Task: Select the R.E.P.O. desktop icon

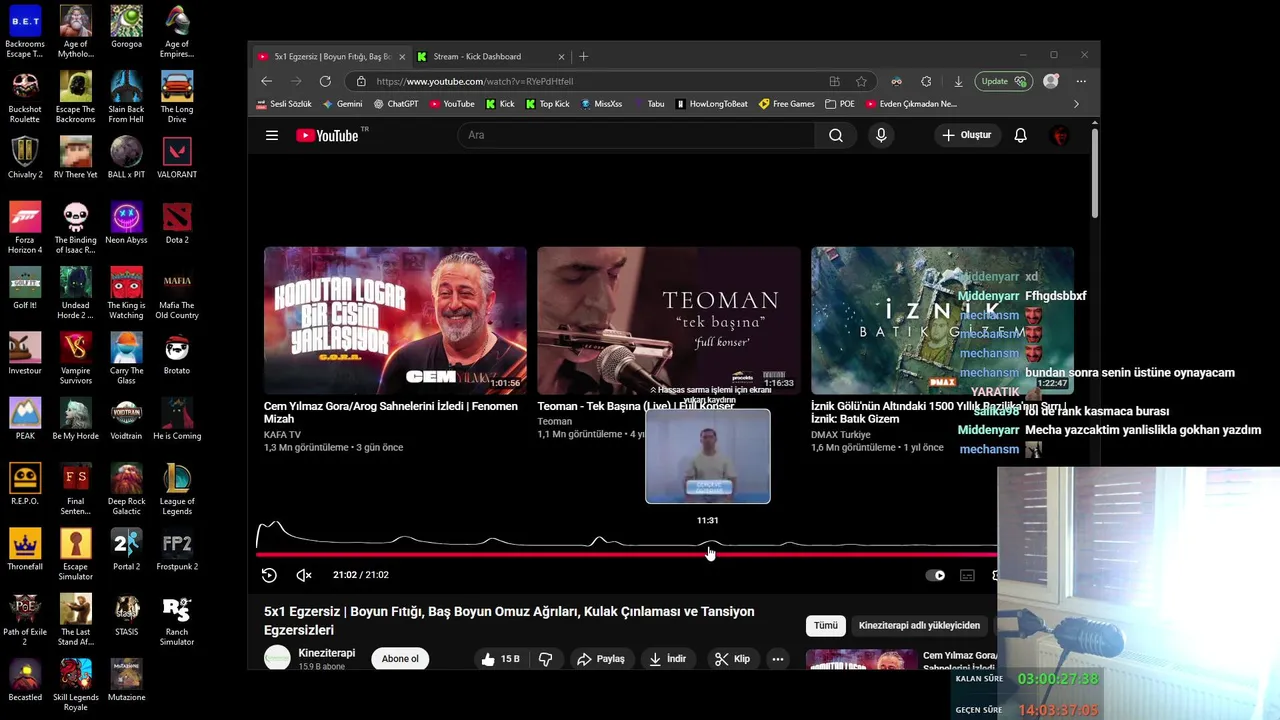Action: (25, 484)
